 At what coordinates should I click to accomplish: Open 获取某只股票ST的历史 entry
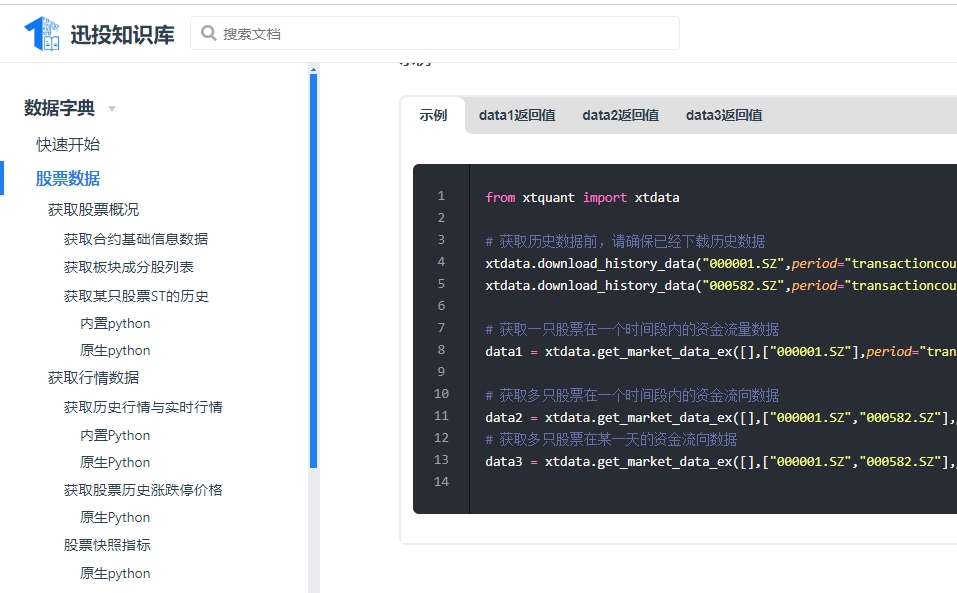[x=136, y=296]
